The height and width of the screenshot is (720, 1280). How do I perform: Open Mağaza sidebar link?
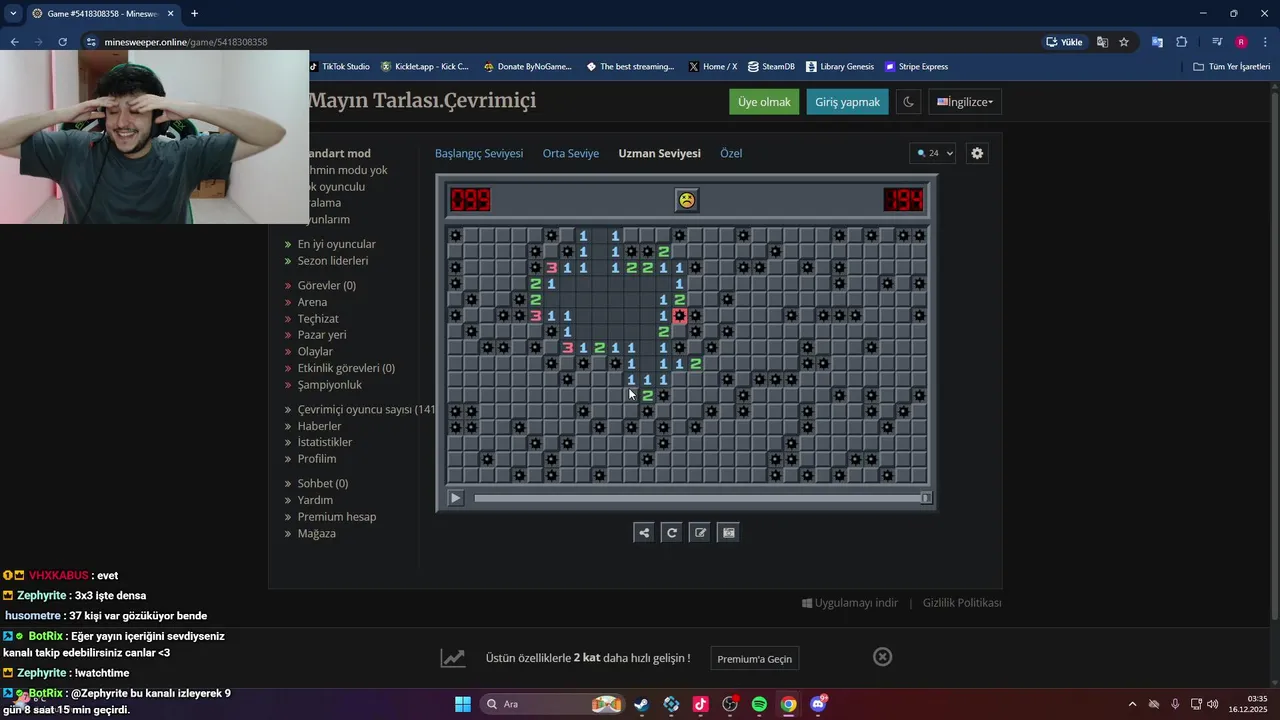pyautogui.click(x=317, y=534)
